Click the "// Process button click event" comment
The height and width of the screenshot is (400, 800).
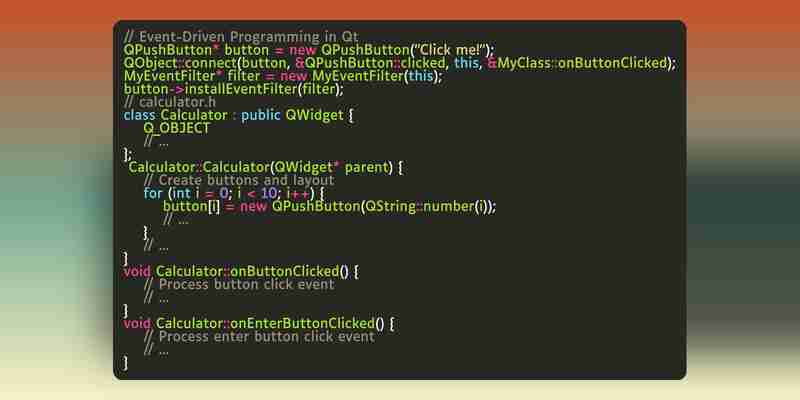239,285
